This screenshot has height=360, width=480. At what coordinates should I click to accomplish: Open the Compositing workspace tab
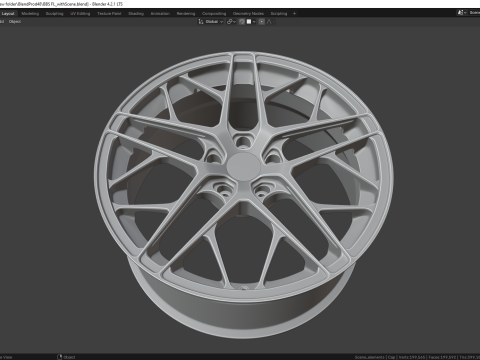(x=214, y=14)
